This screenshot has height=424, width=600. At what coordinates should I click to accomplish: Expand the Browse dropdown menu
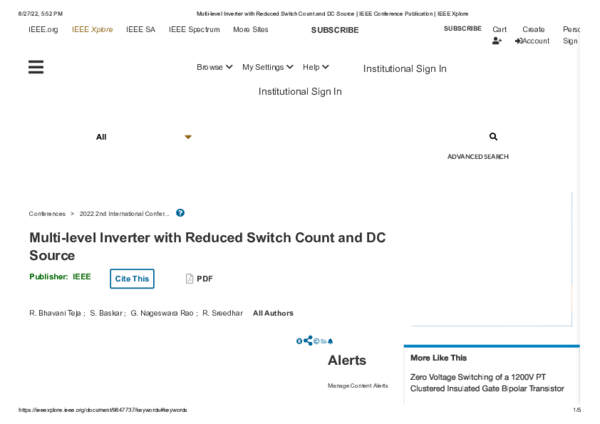[216, 67]
